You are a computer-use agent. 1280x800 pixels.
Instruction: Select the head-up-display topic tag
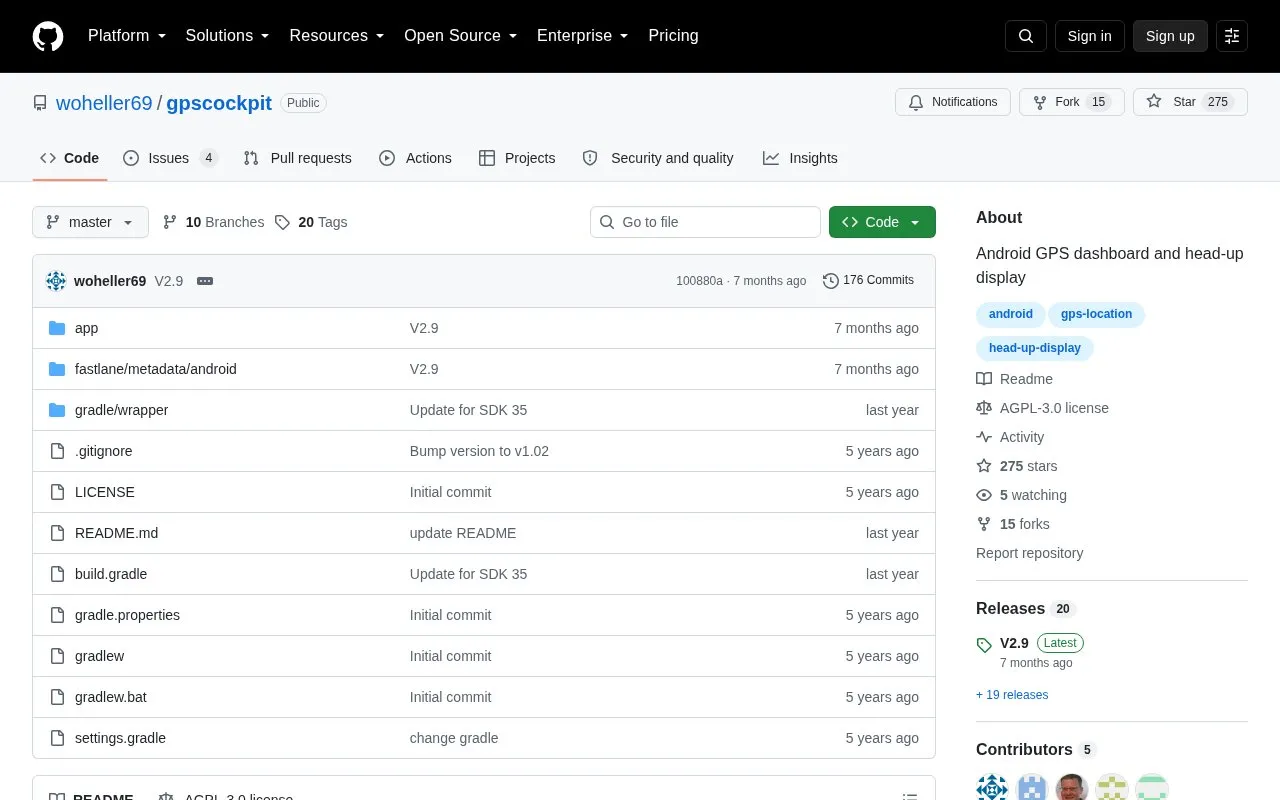[1035, 348]
